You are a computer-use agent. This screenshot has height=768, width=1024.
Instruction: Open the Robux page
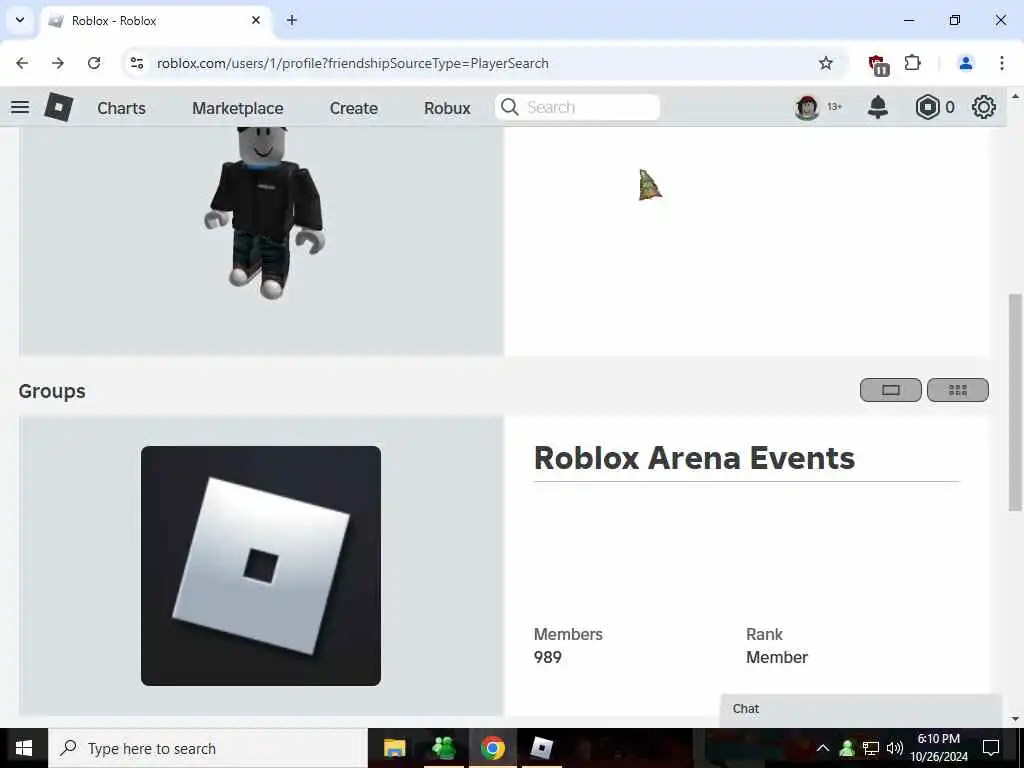pyautogui.click(x=447, y=108)
